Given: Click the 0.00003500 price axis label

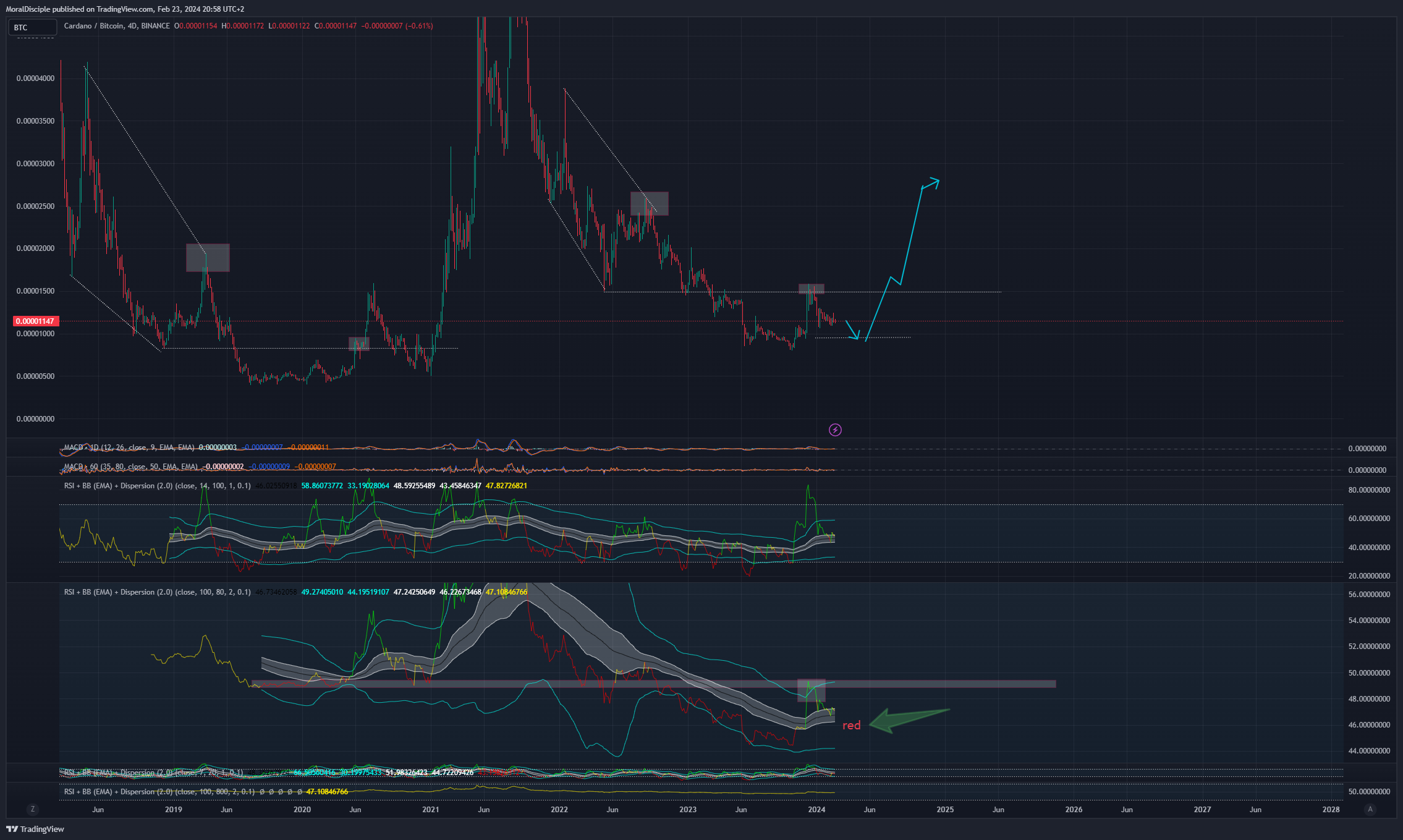Looking at the screenshot, I should tap(36, 121).
